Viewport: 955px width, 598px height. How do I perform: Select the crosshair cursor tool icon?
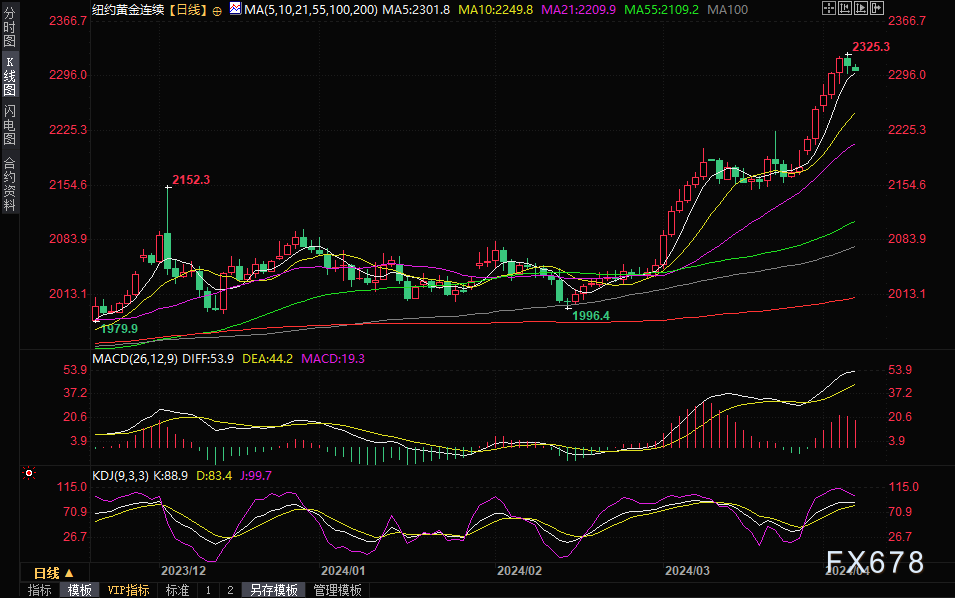click(829, 9)
